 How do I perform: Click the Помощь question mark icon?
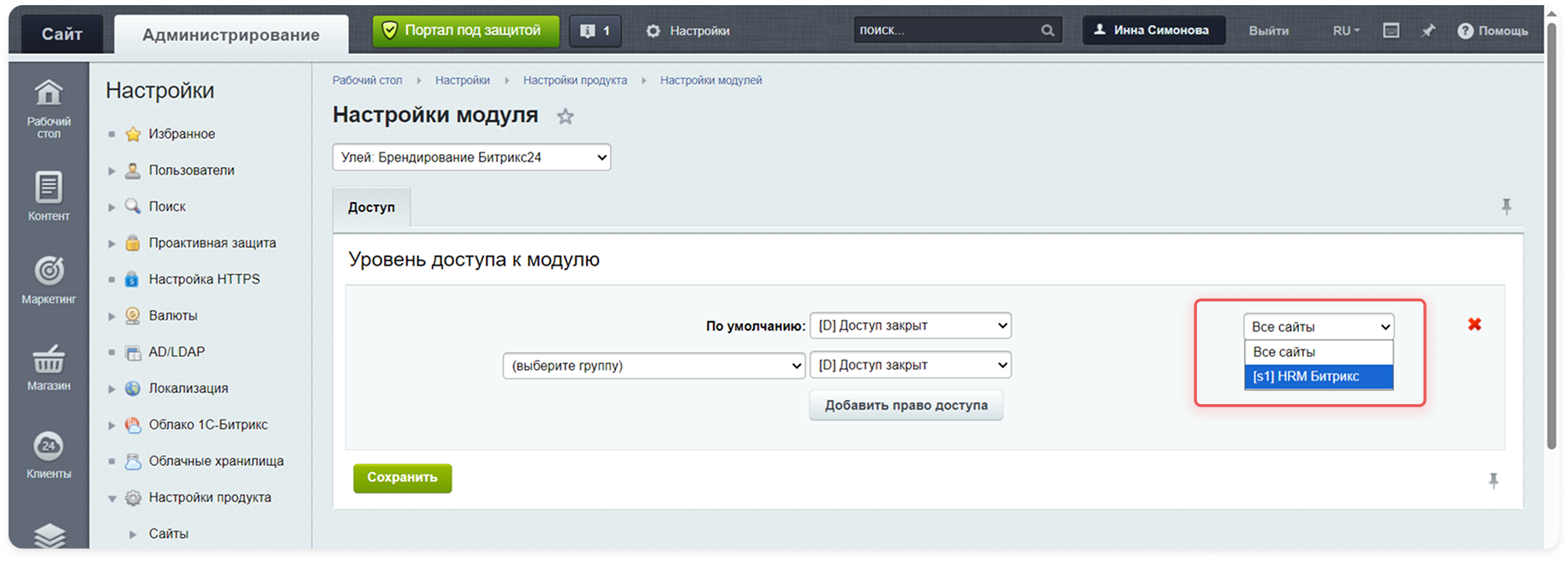pos(1465,31)
